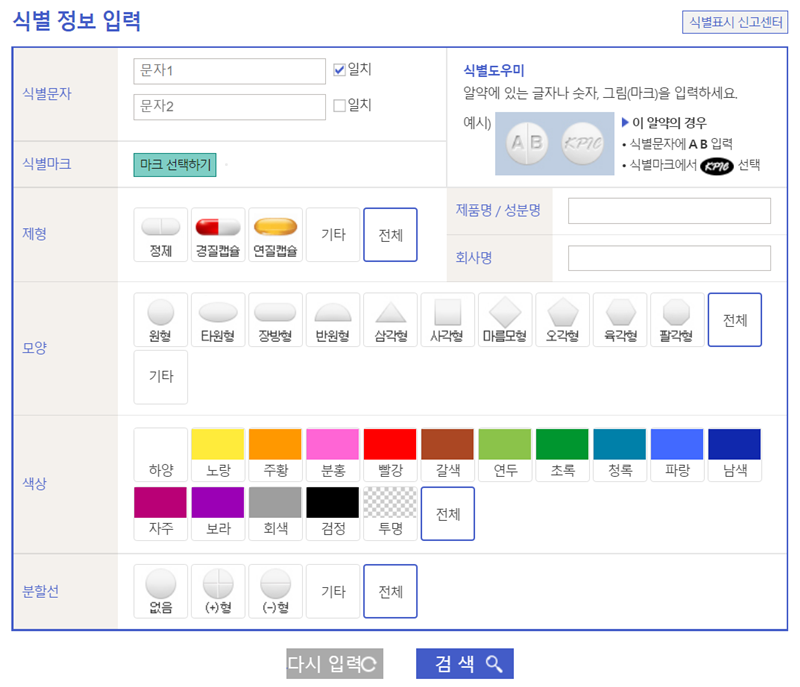Choose the 검정 black color swatch
The height and width of the screenshot is (687, 800).
[x=333, y=514]
